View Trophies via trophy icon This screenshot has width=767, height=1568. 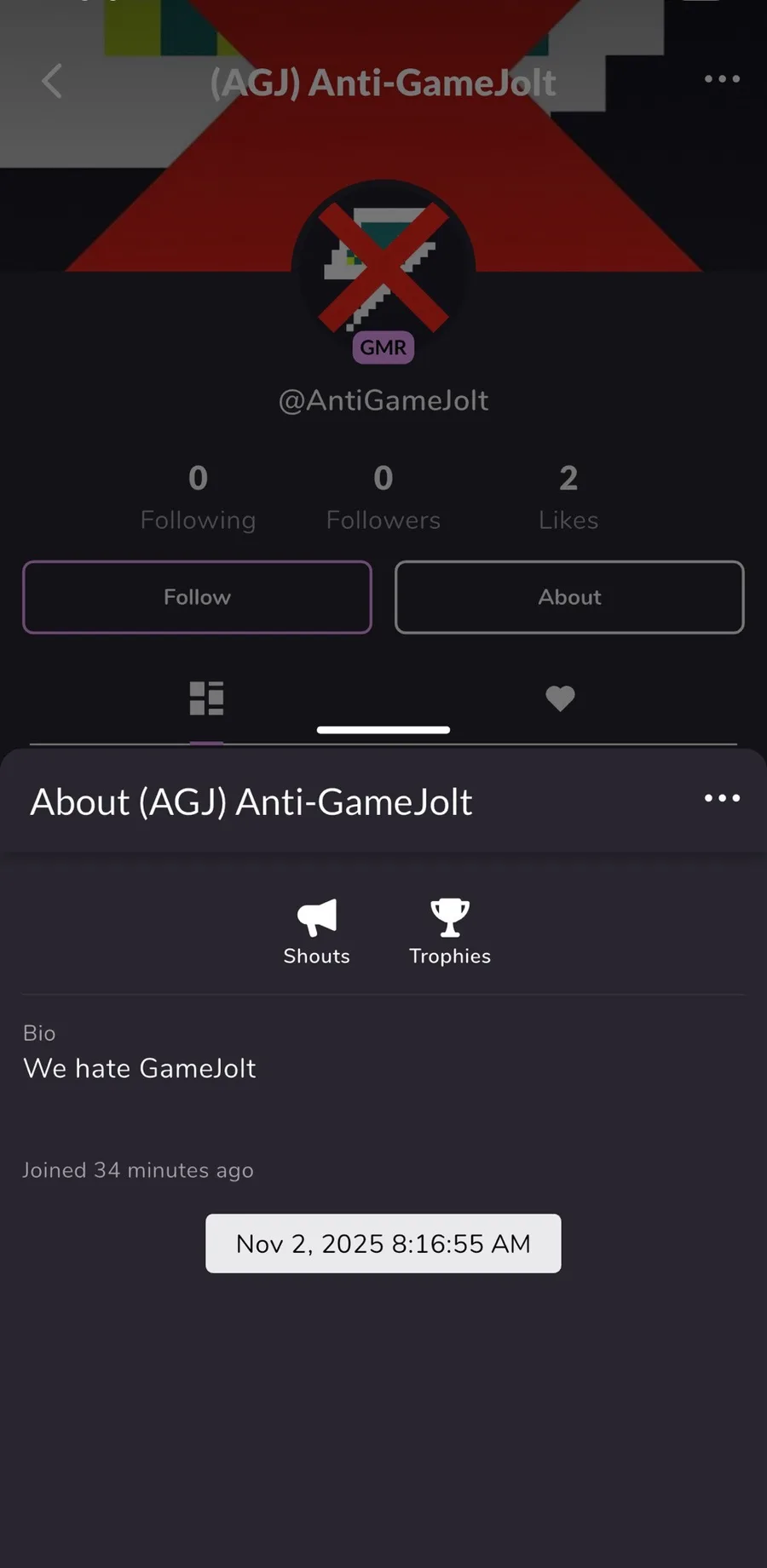[x=450, y=918]
